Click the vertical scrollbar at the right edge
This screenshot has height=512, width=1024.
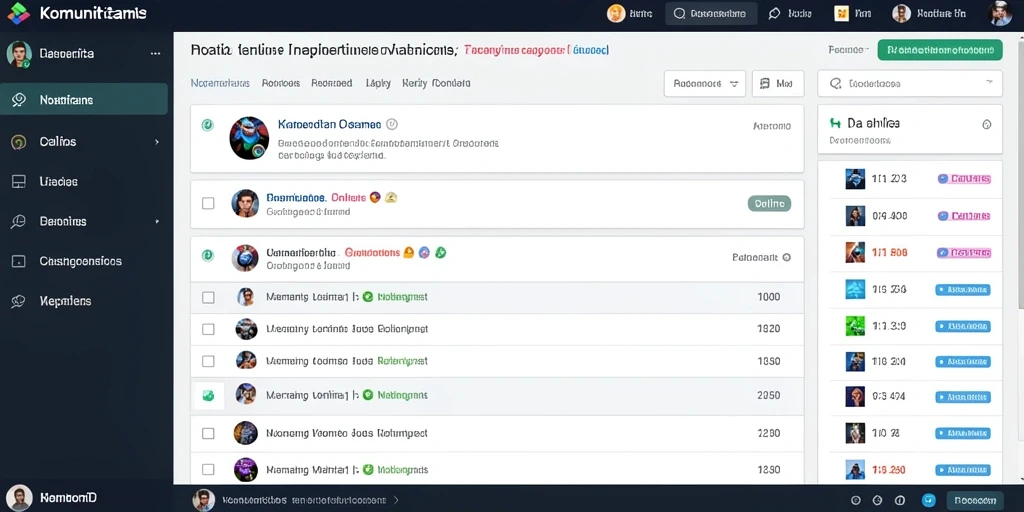point(1019,176)
